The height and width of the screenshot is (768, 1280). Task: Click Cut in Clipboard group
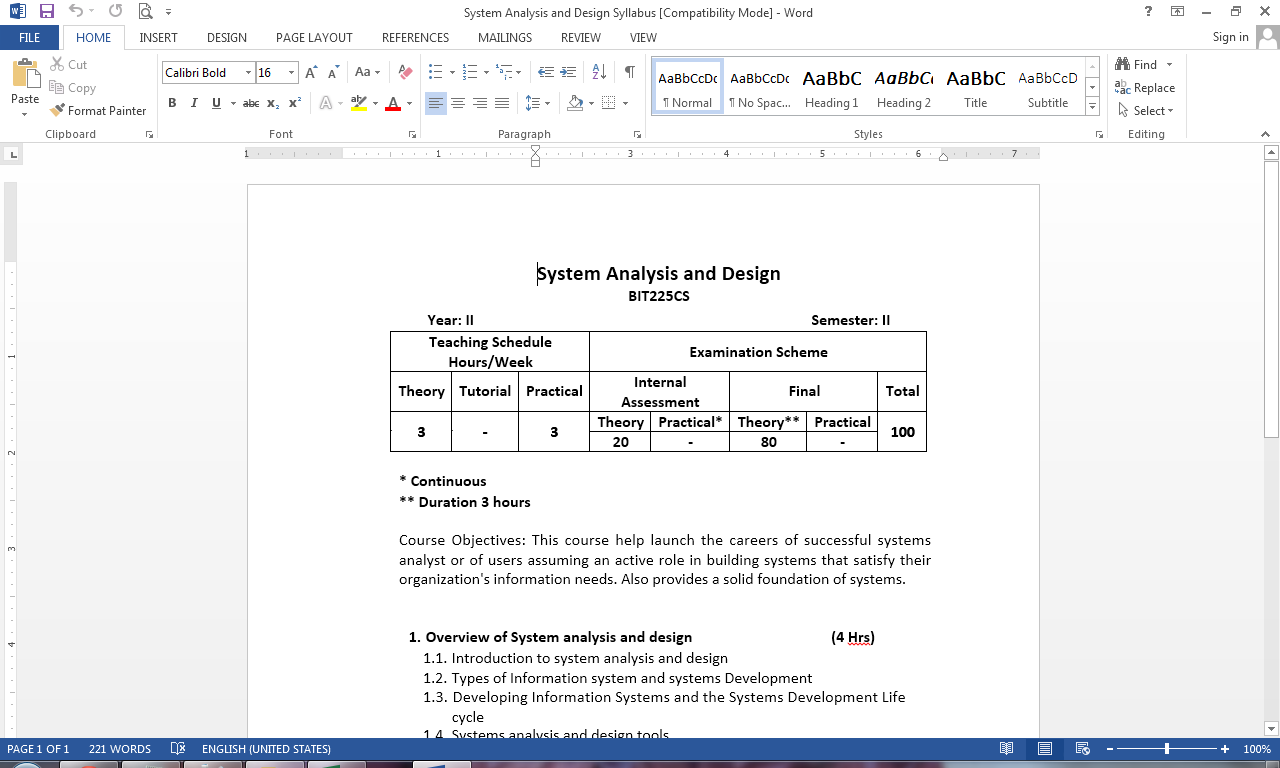click(x=68, y=64)
